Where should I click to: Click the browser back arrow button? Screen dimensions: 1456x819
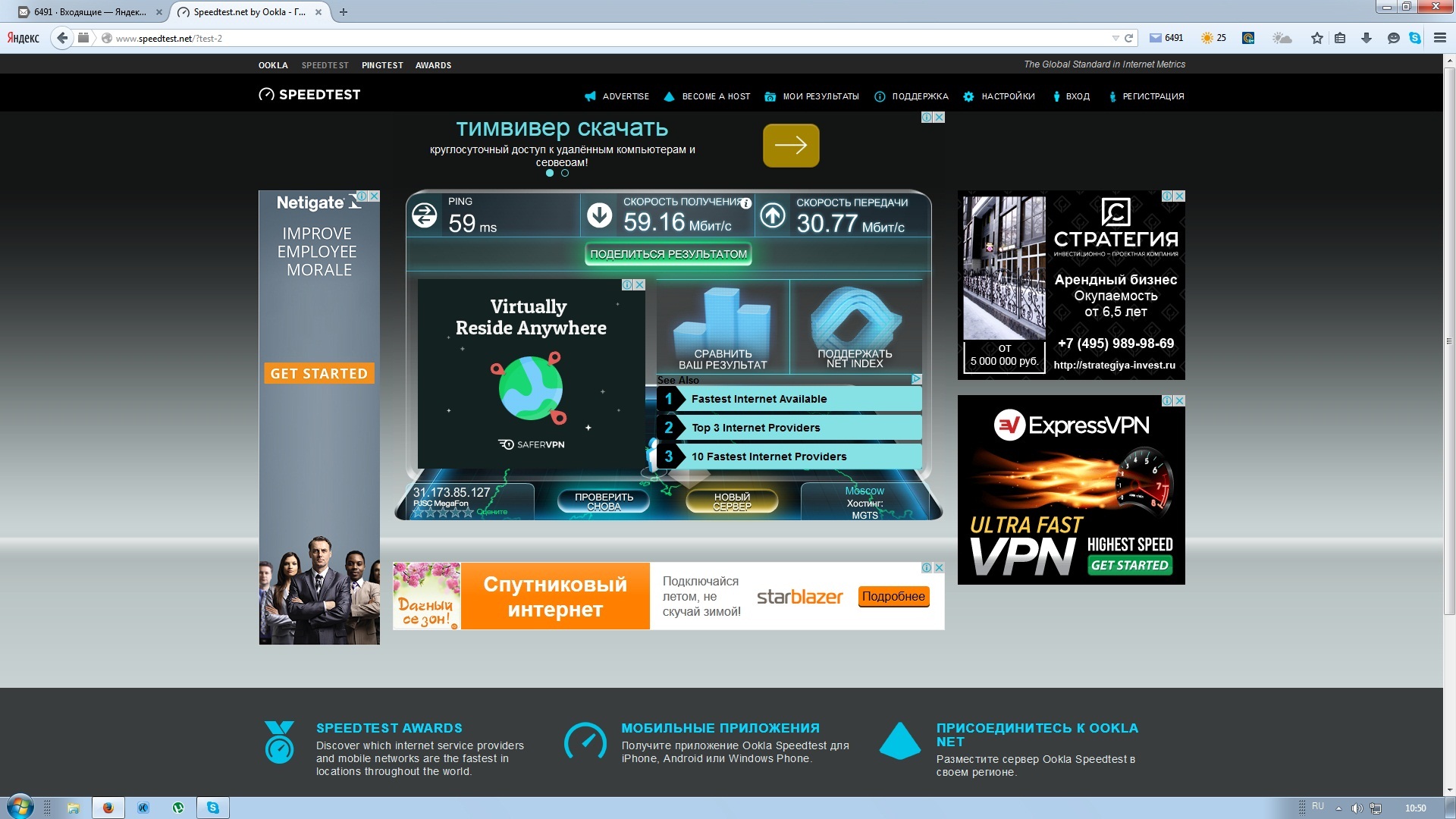click(x=62, y=38)
